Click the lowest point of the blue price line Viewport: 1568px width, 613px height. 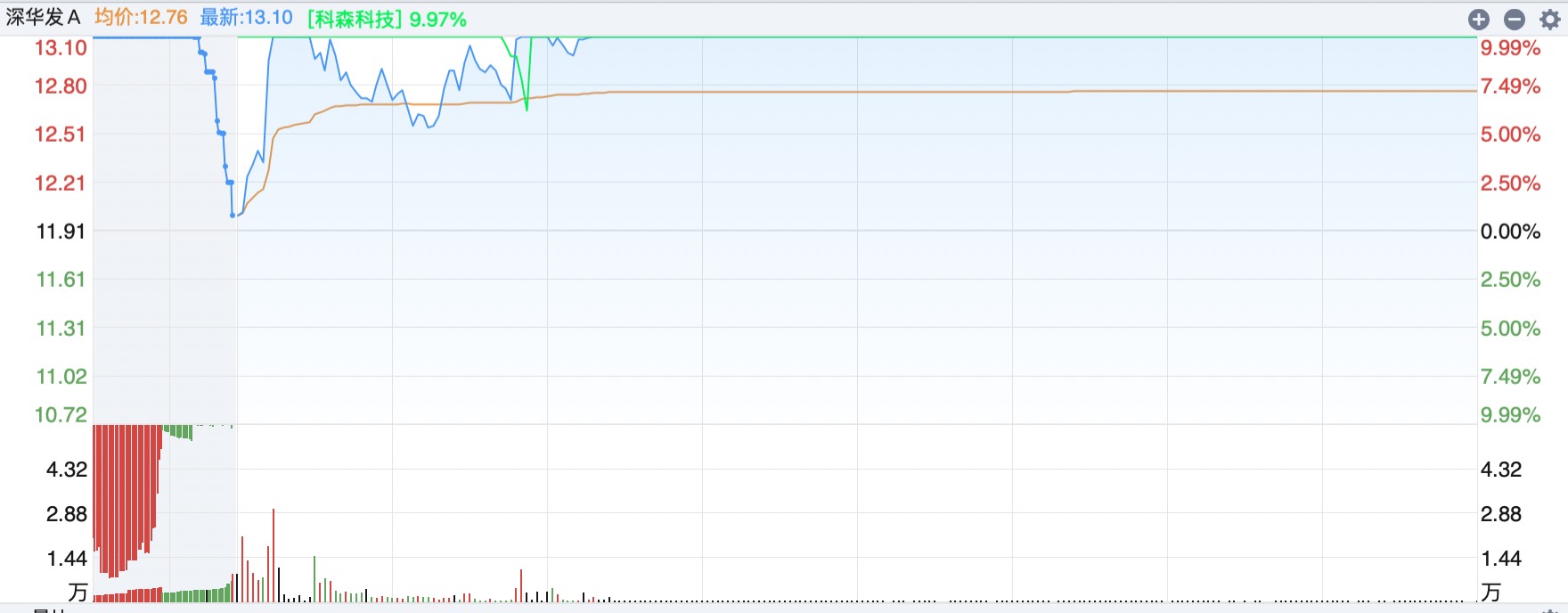233,215
